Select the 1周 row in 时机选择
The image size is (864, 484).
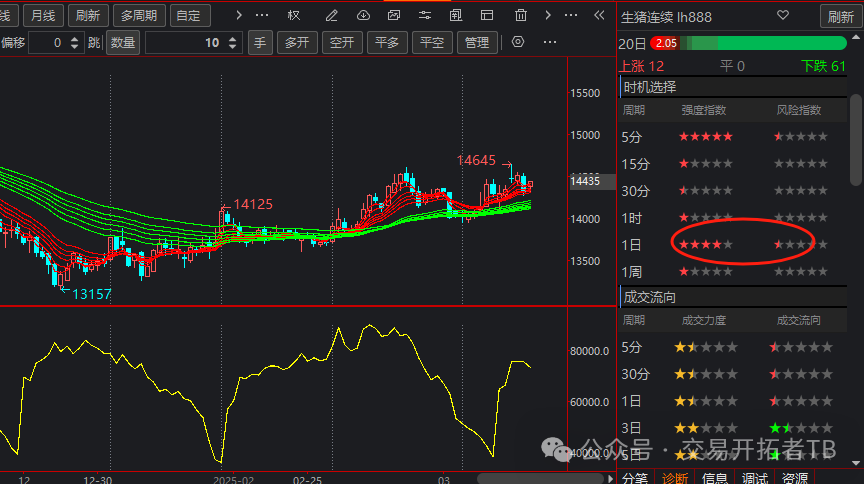(x=732, y=272)
